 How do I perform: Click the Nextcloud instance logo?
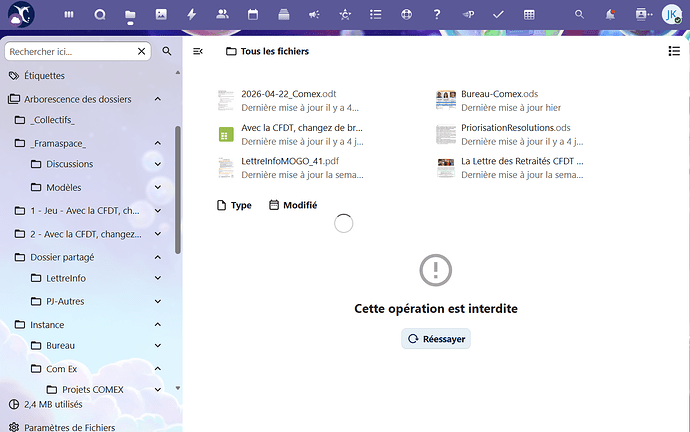[x=21, y=15]
